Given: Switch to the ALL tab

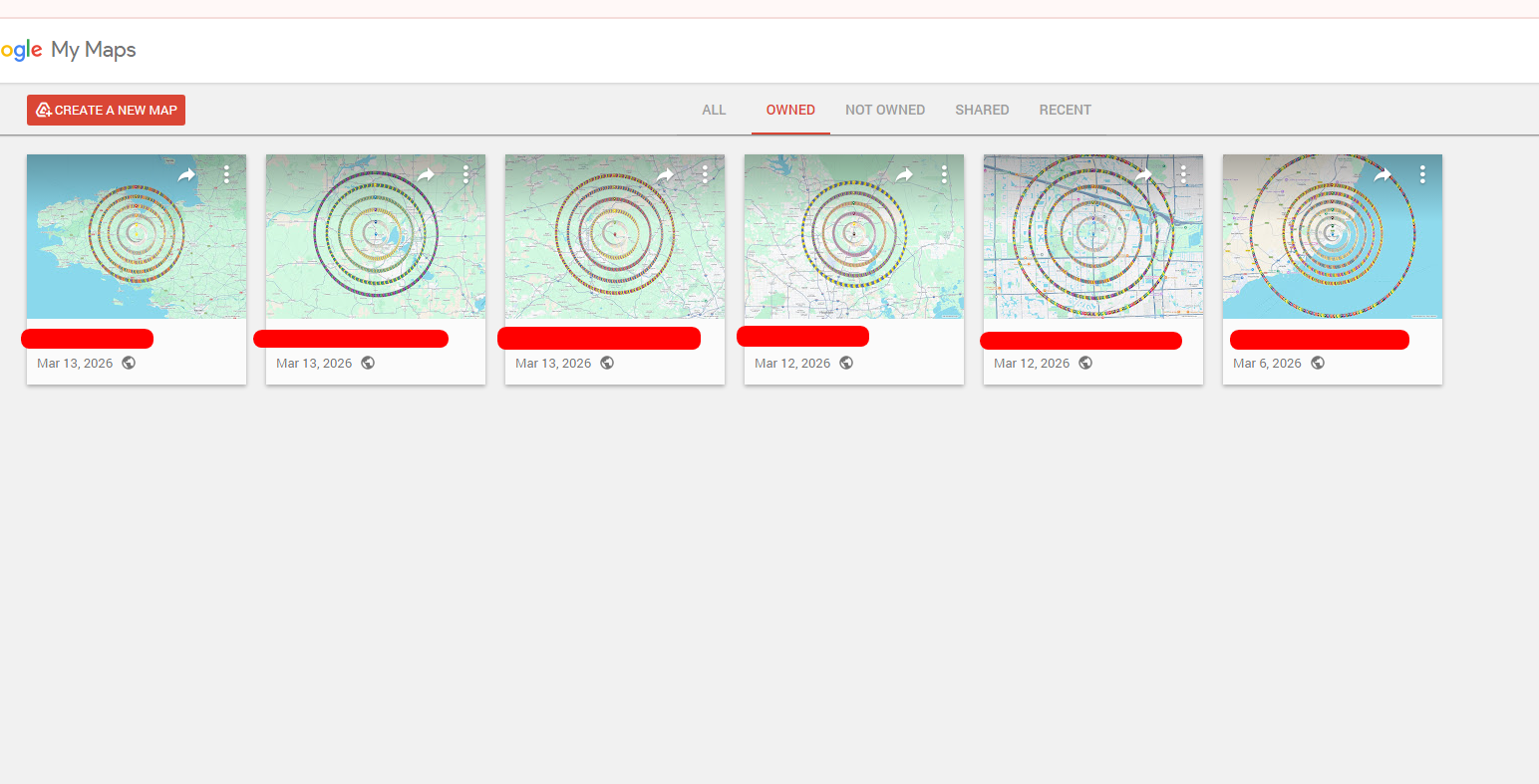Looking at the screenshot, I should coord(714,110).
